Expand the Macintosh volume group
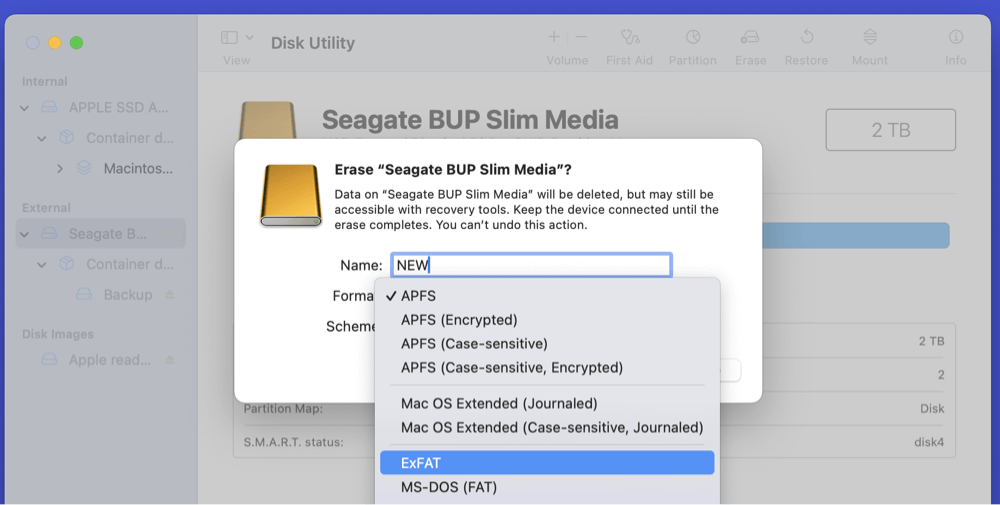Image resolution: width=1000 pixels, height=505 pixels. point(60,169)
